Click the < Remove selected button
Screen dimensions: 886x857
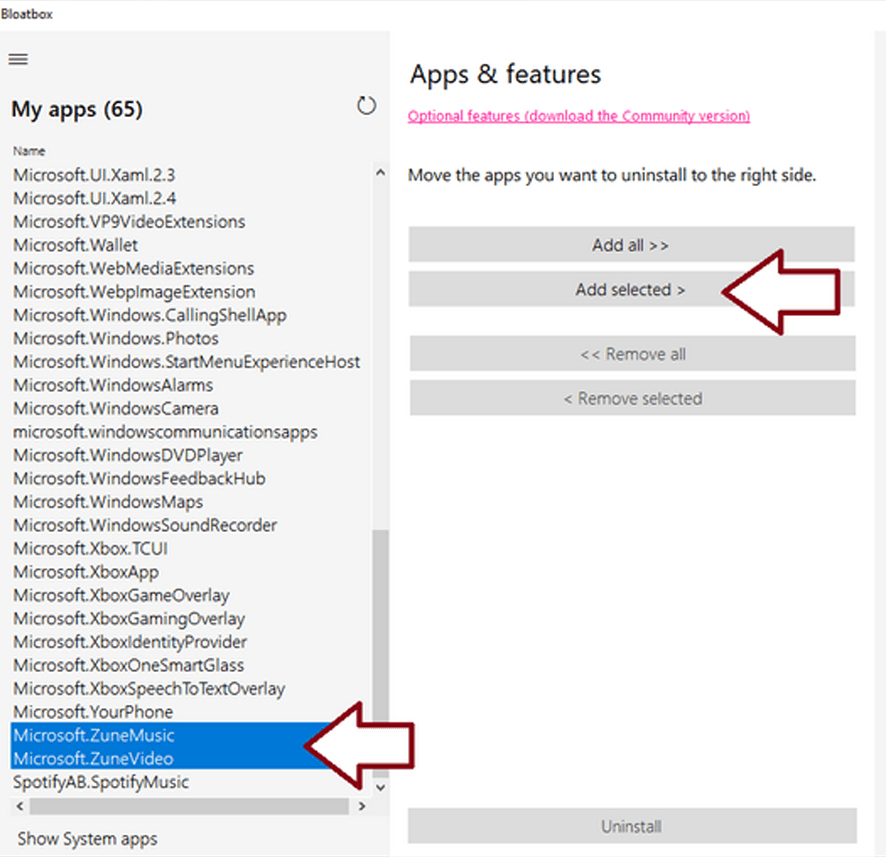[632, 398]
